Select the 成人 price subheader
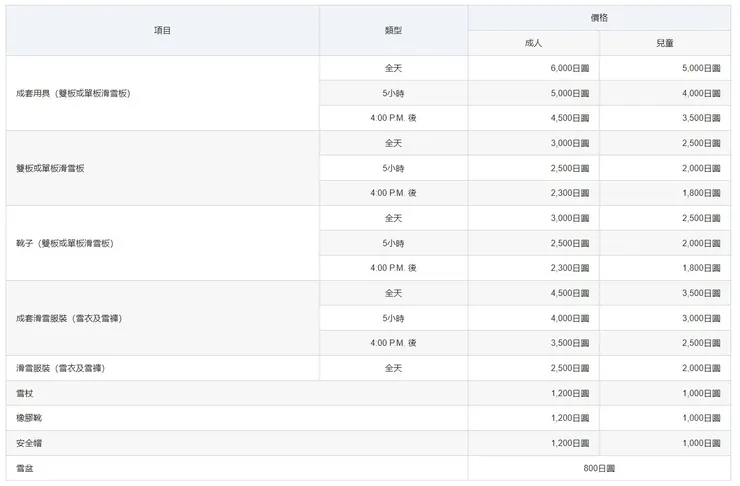740x486 pixels. coord(533,43)
